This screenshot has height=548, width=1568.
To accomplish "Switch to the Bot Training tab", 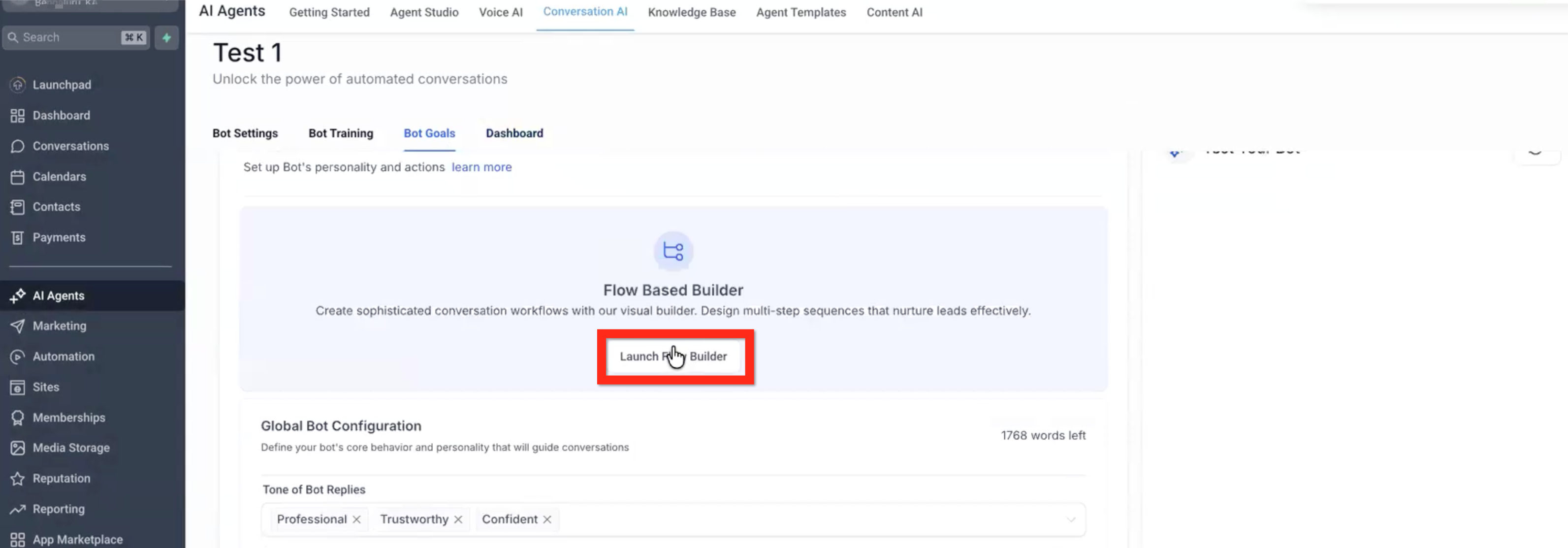I will point(340,133).
